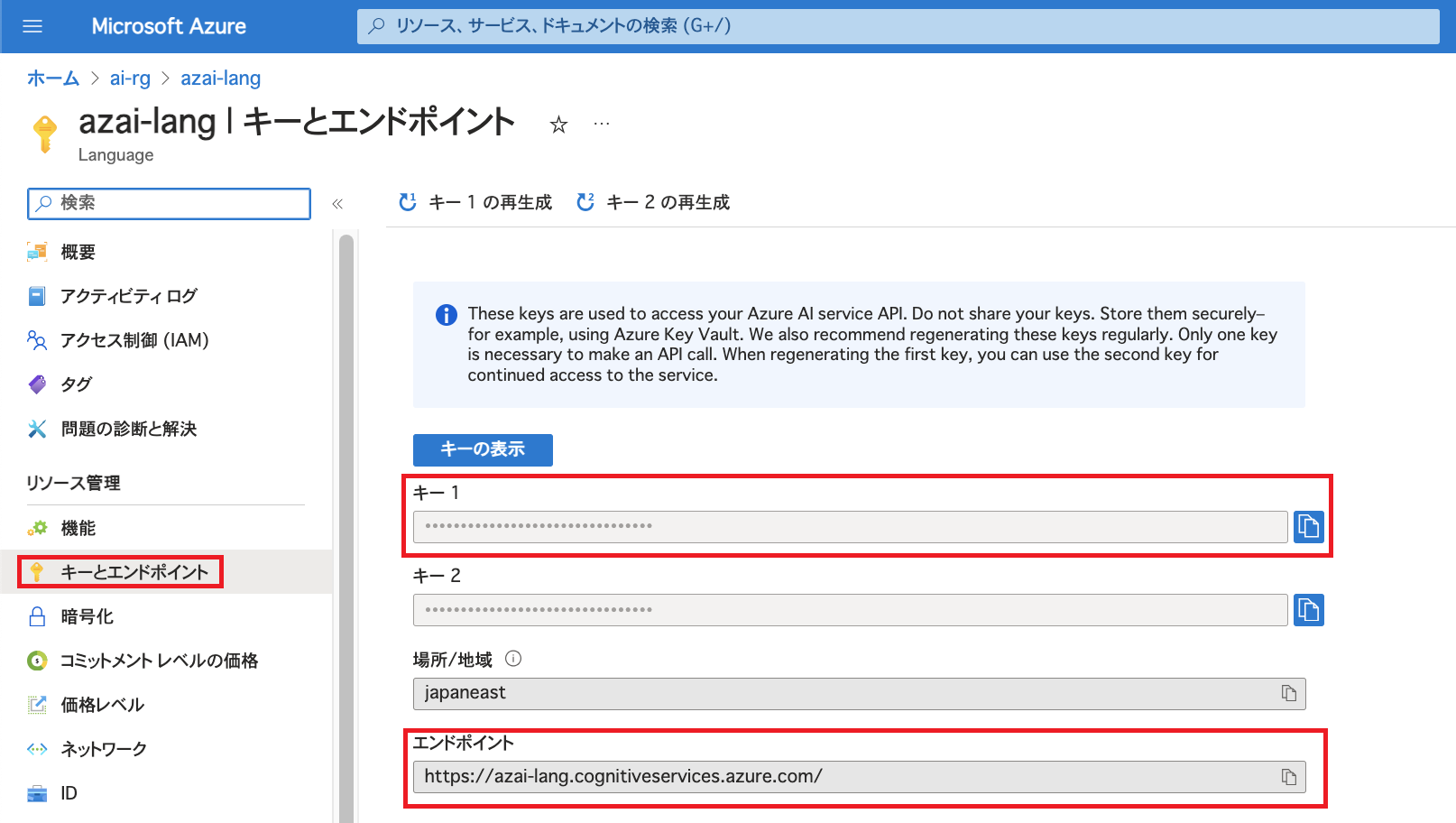Viewport: 1456px width, 823px height.
Task: Click the リソース管理 section header
Action: [73, 483]
